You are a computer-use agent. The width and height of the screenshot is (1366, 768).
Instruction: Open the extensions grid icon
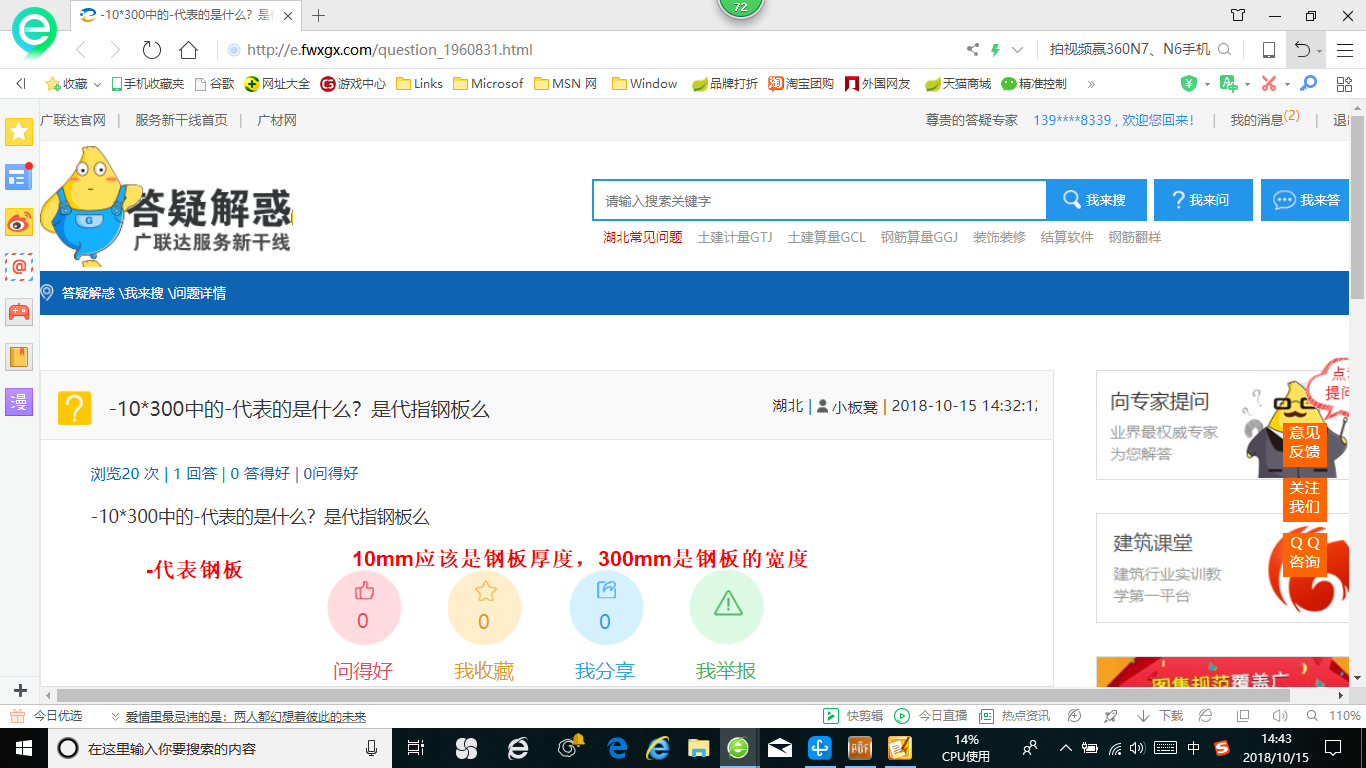click(x=1344, y=84)
